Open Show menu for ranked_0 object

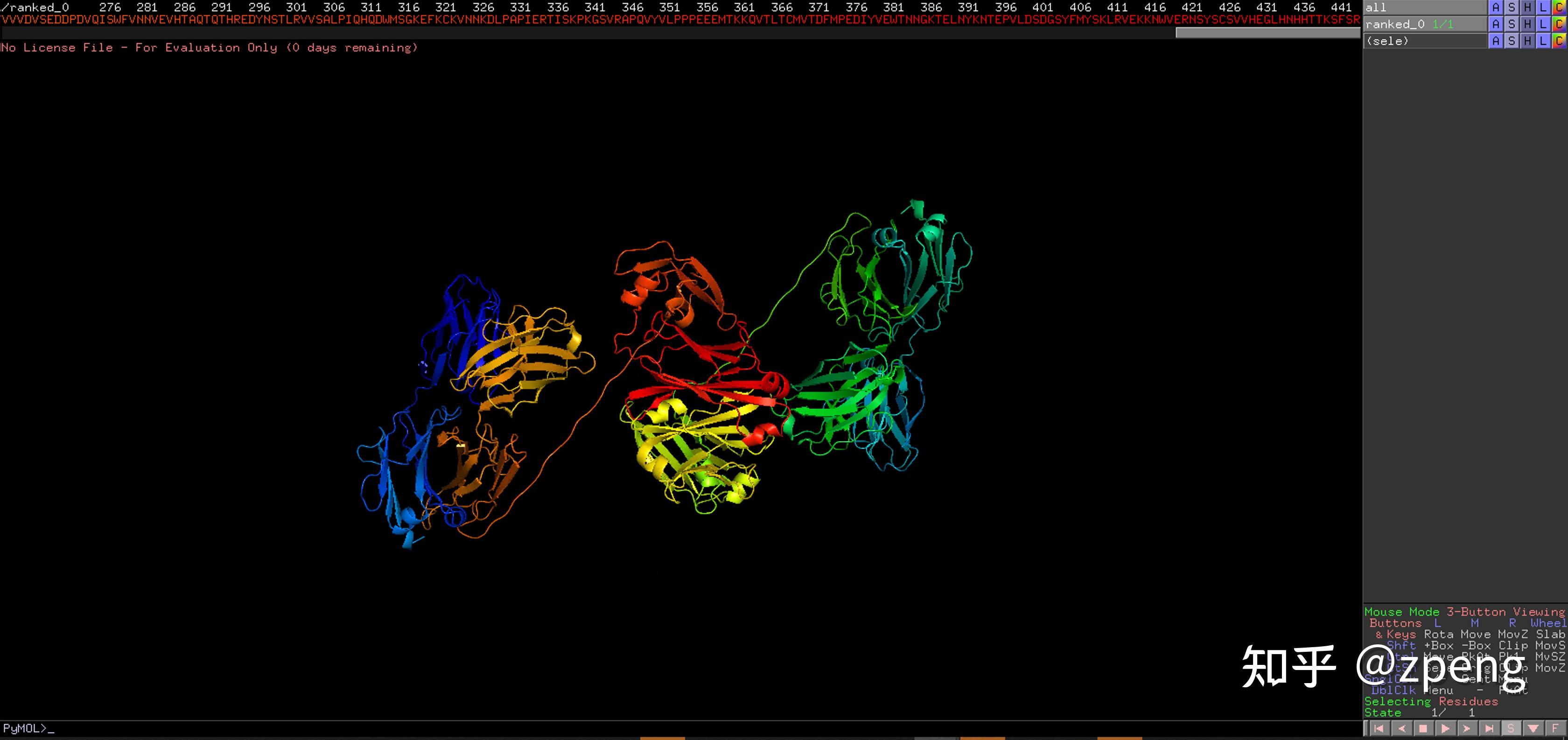[x=1512, y=24]
